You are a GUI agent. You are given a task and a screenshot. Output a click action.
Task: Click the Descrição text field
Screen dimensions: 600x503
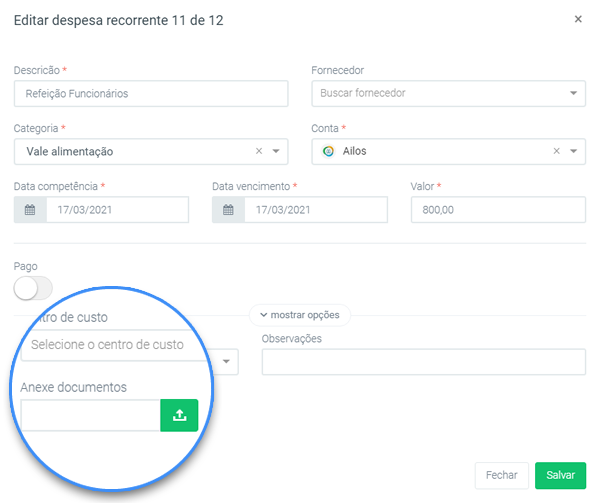(150, 93)
